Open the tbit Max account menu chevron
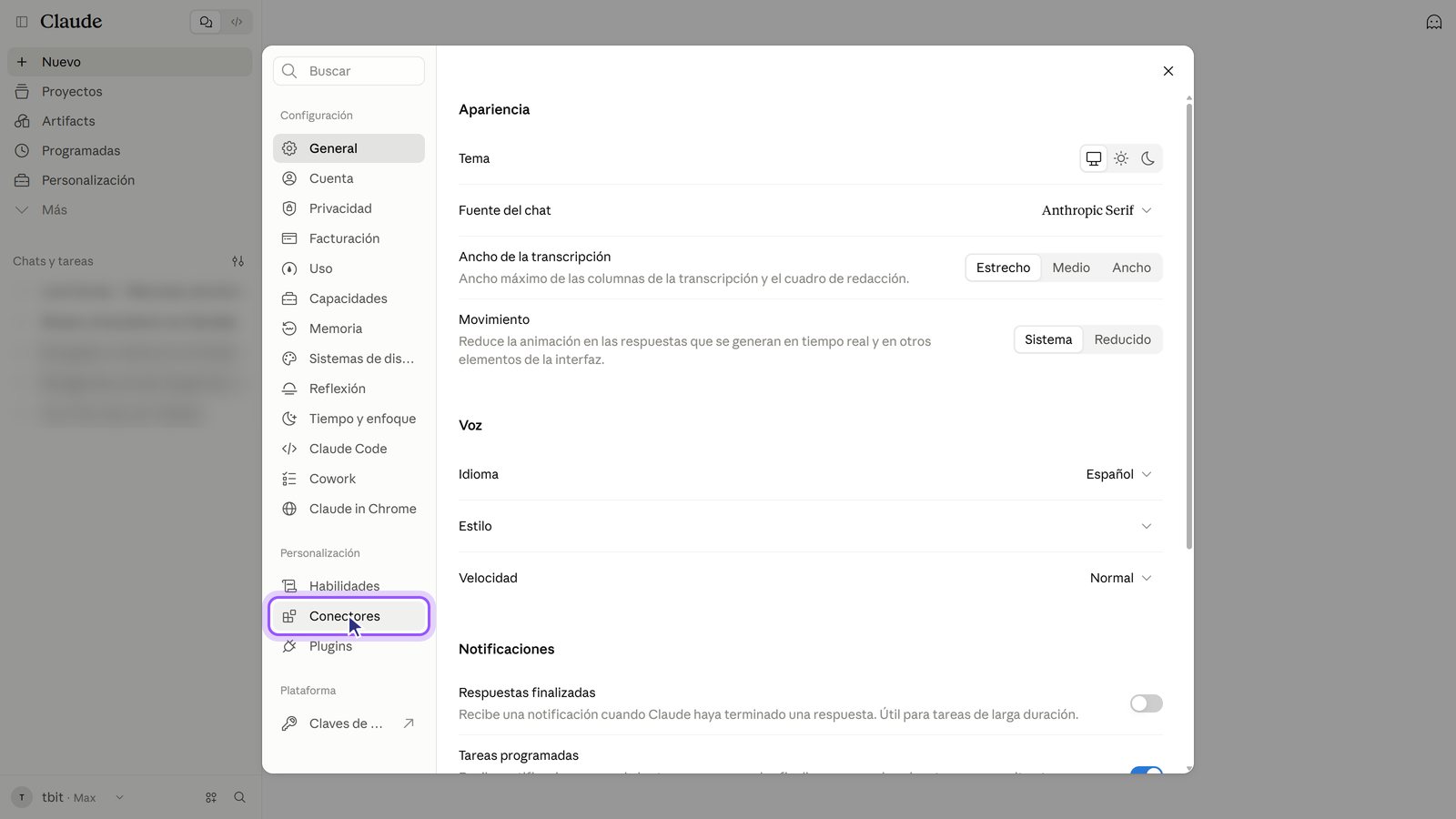This screenshot has height=819, width=1456. (119, 798)
